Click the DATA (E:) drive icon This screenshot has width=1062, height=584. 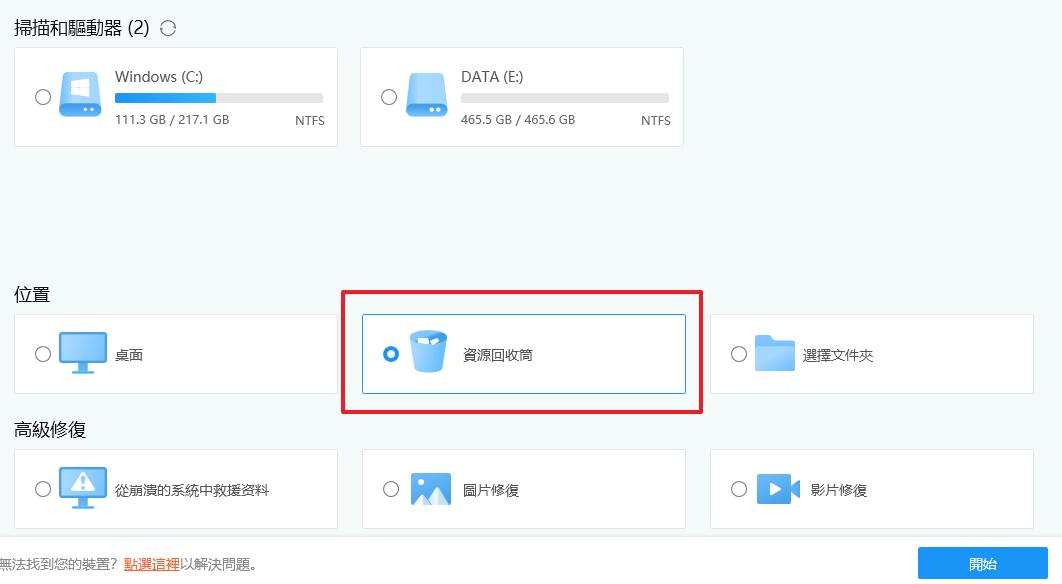tap(426, 95)
